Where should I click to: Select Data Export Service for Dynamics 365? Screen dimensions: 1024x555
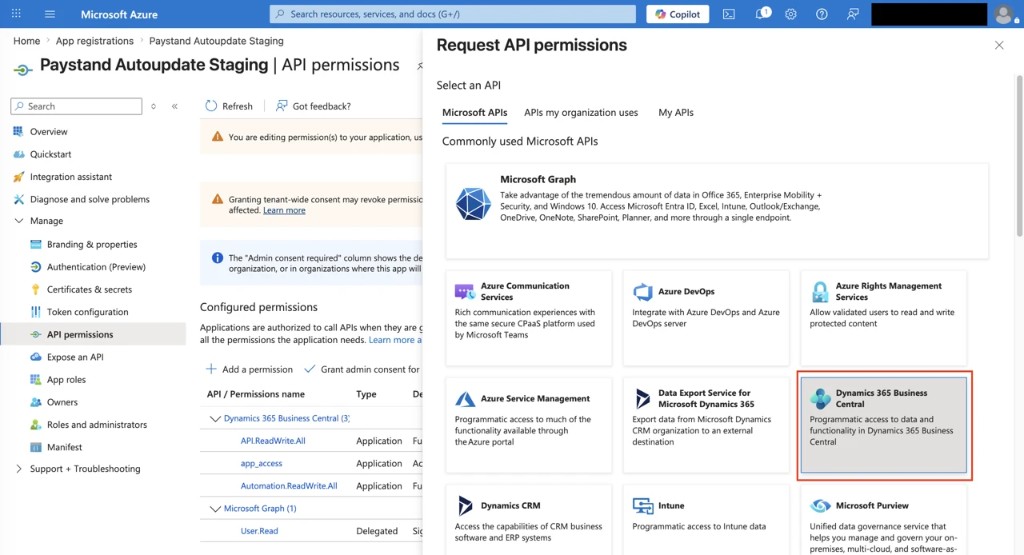[x=706, y=424]
